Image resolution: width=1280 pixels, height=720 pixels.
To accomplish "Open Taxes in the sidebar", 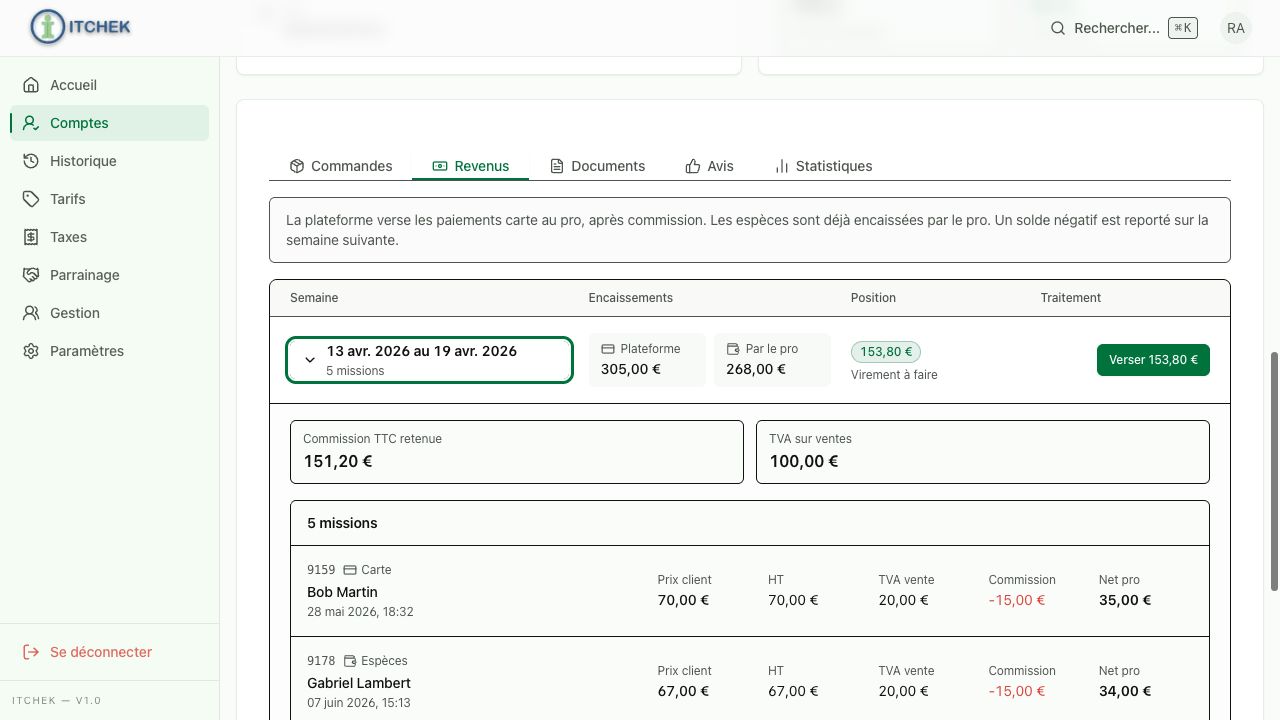I will [110, 237].
